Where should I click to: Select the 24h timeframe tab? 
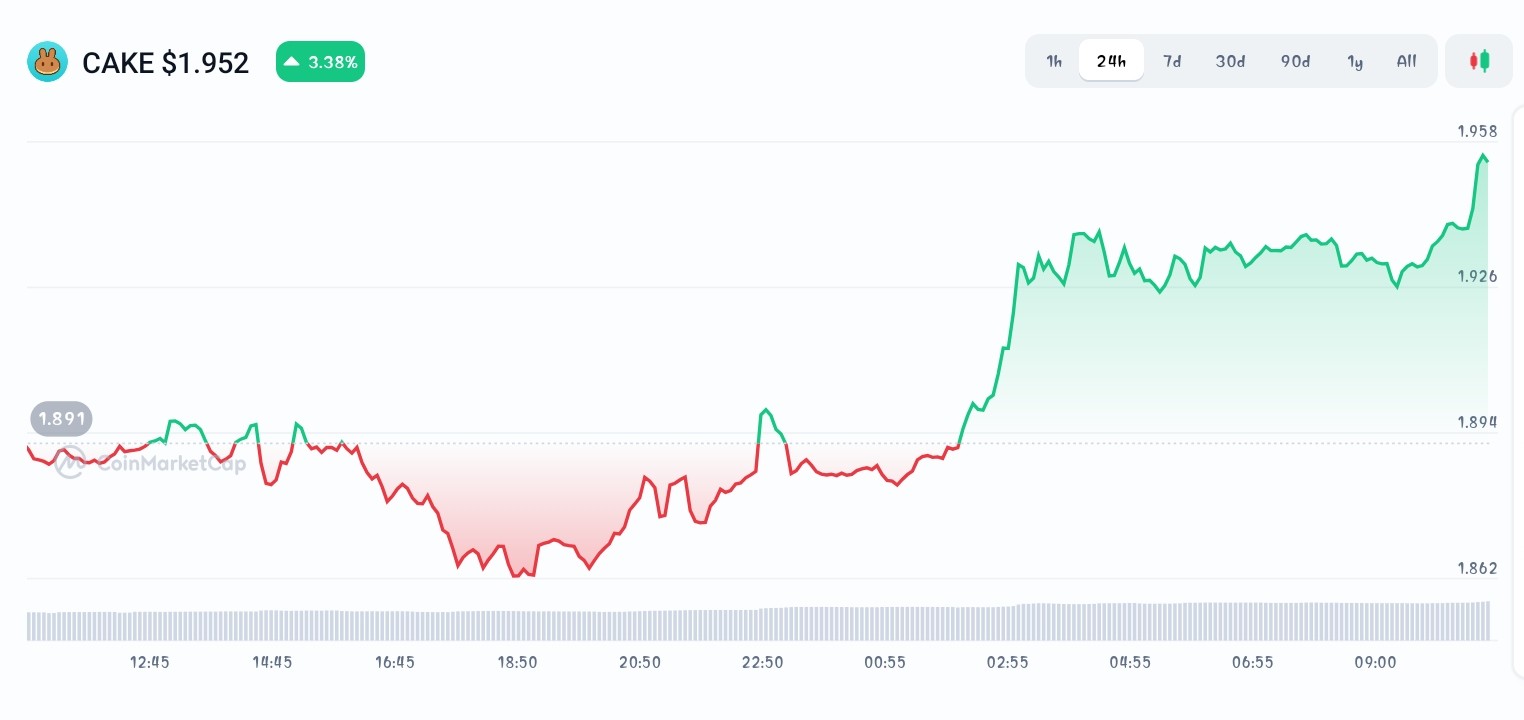[x=1111, y=61]
